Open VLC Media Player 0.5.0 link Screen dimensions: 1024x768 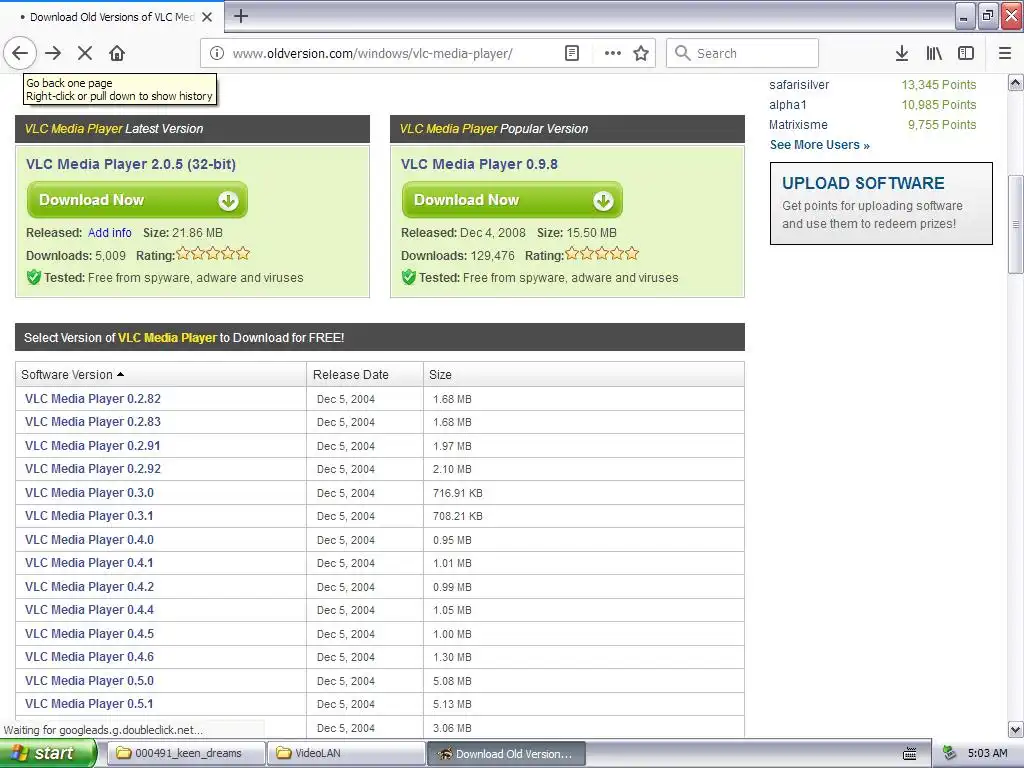(89, 680)
